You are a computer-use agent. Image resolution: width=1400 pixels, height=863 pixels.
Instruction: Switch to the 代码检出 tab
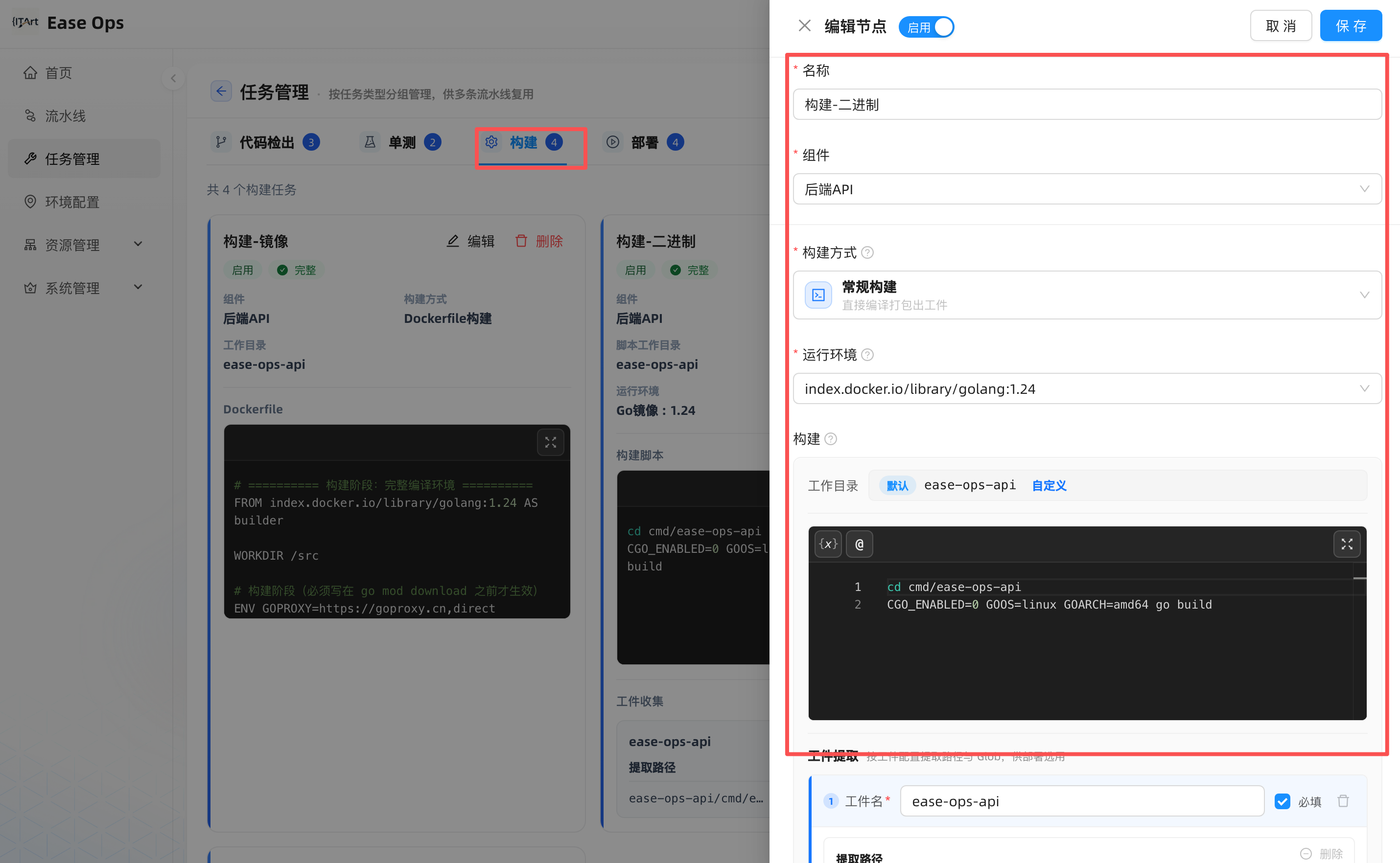(x=265, y=142)
